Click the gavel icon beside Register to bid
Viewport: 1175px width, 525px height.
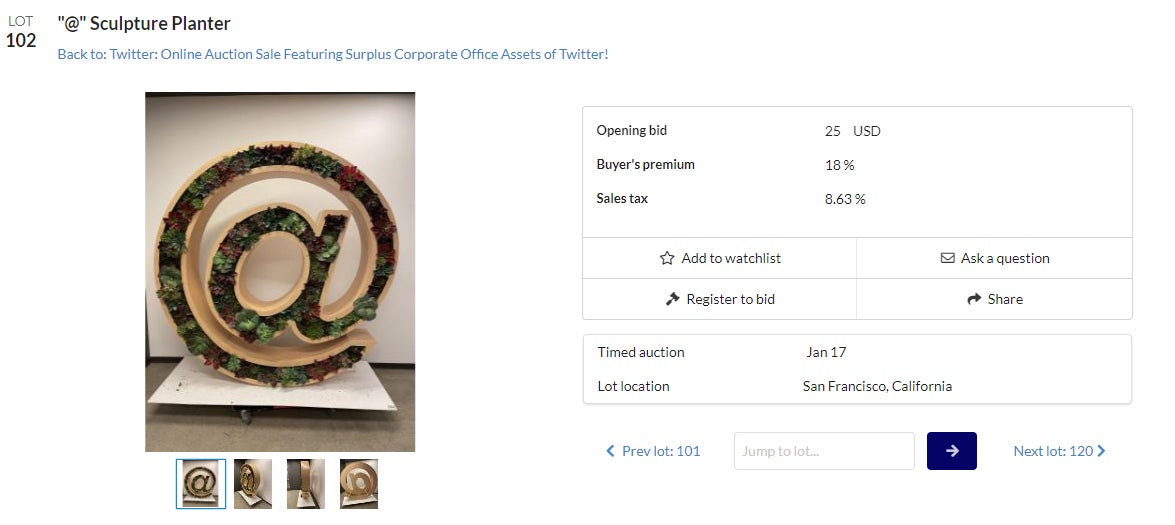673,299
